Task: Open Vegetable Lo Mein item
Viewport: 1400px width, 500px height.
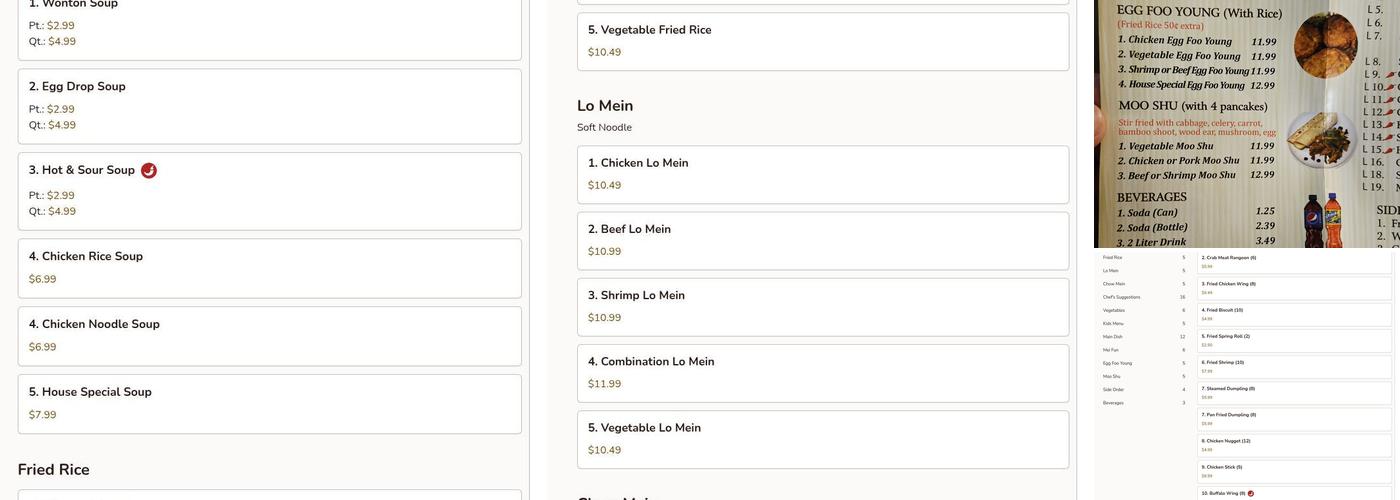Action: pyautogui.click(x=822, y=438)
